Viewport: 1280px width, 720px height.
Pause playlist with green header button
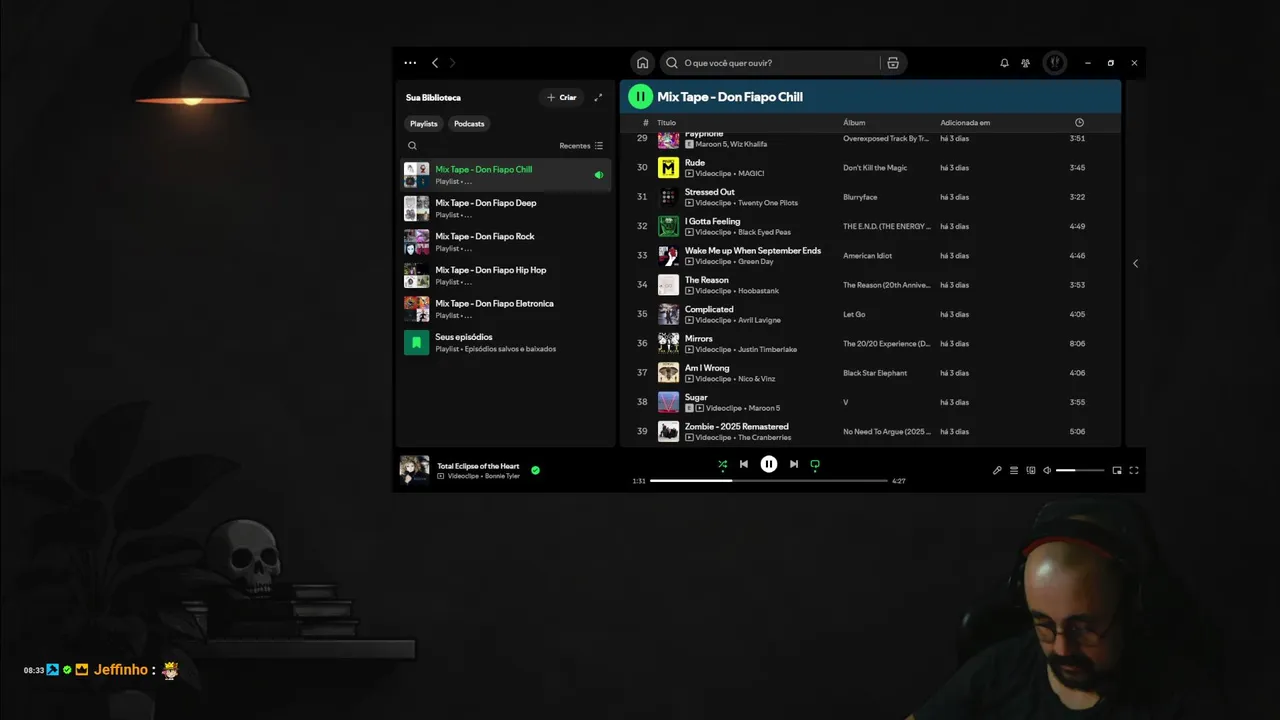click(640, 97)
